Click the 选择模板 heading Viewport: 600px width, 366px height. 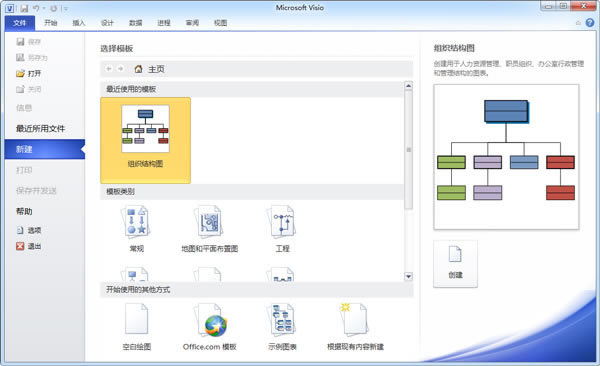pos(117,49)
